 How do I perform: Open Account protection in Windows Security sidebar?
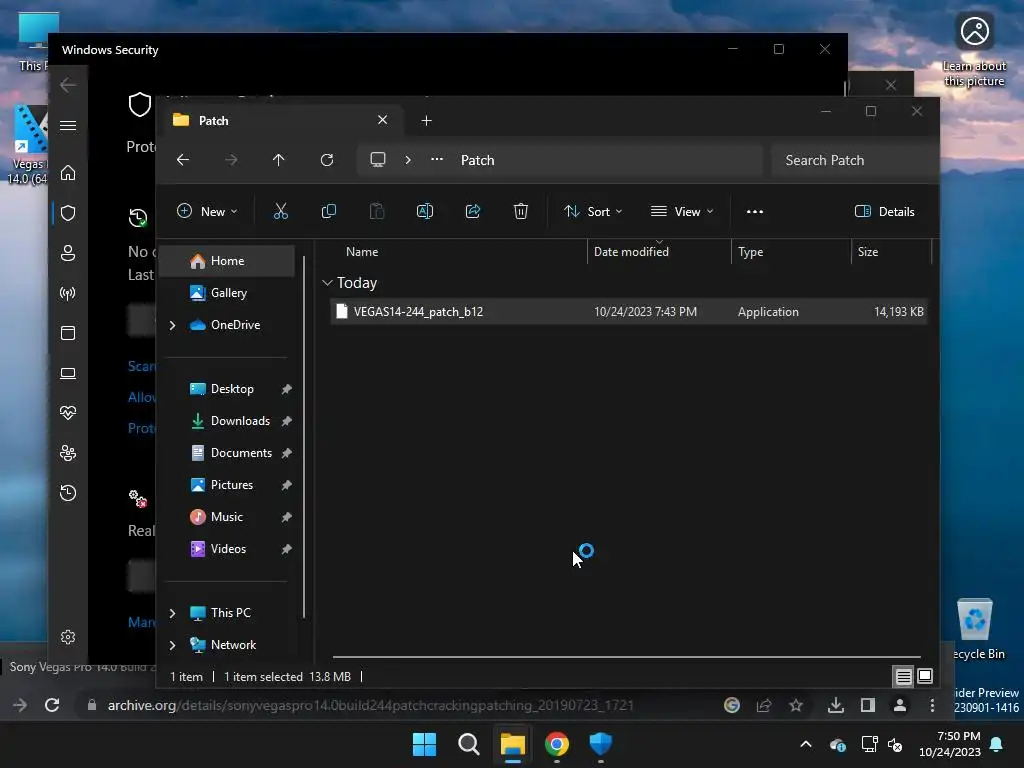[x=68, y=253]
